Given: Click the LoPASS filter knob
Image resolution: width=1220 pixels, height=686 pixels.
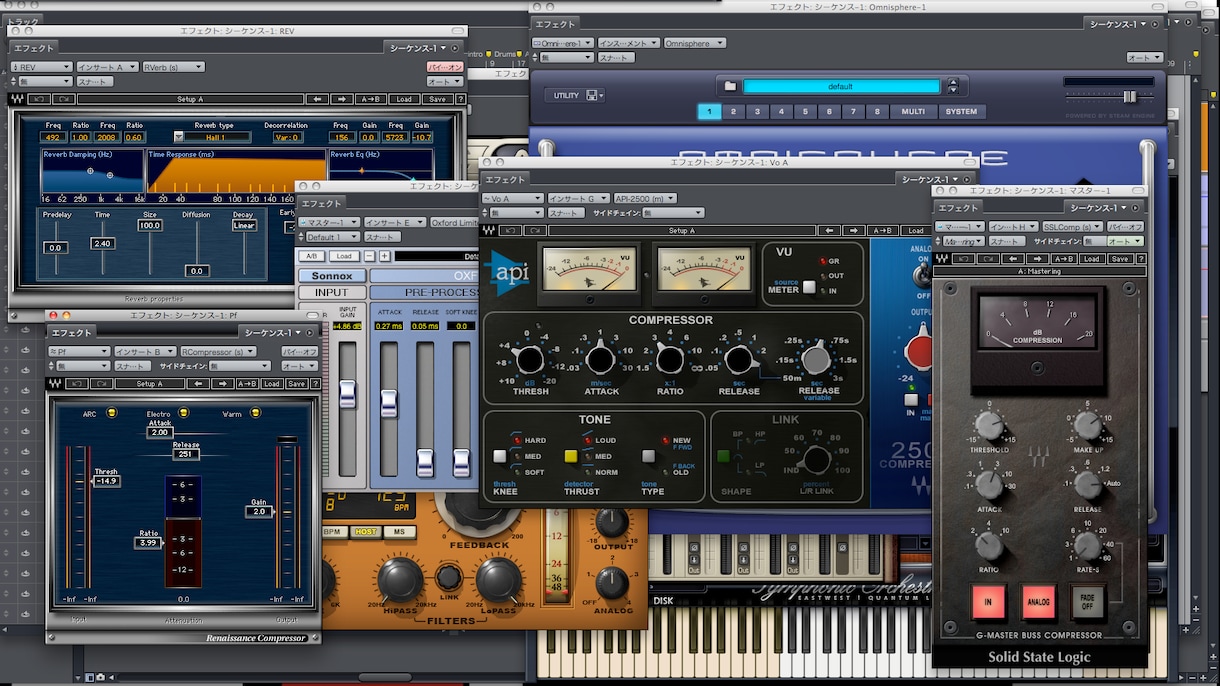Looking at the screenshot, I should (498, 579).
